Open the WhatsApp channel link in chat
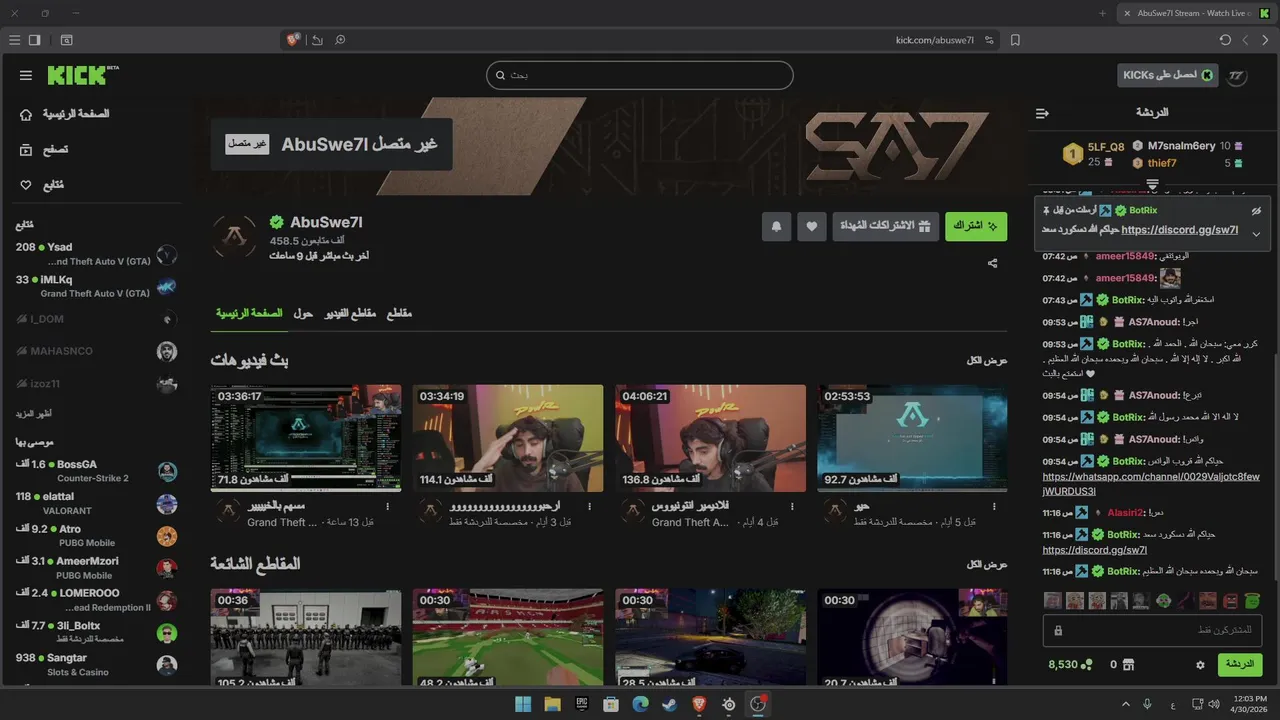The image size is (1280, 720). tap(1151, 484)
